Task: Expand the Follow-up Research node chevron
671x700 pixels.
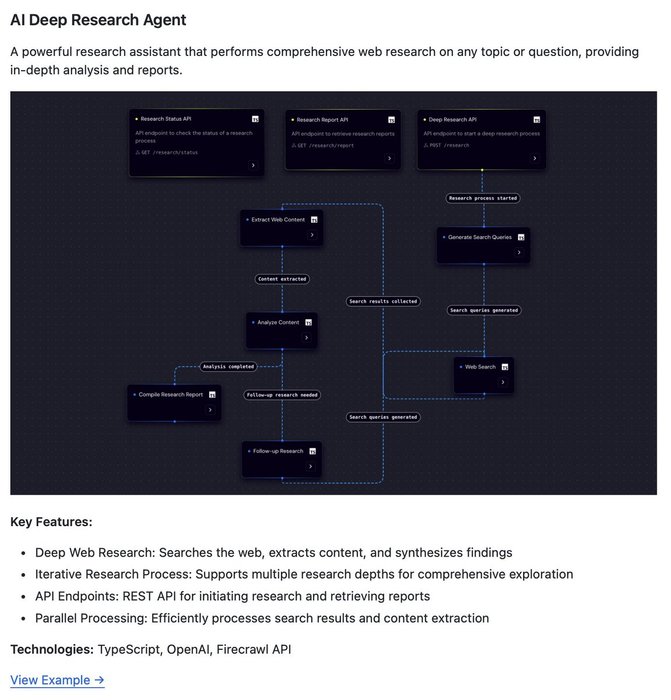Action: coord(310,467)
